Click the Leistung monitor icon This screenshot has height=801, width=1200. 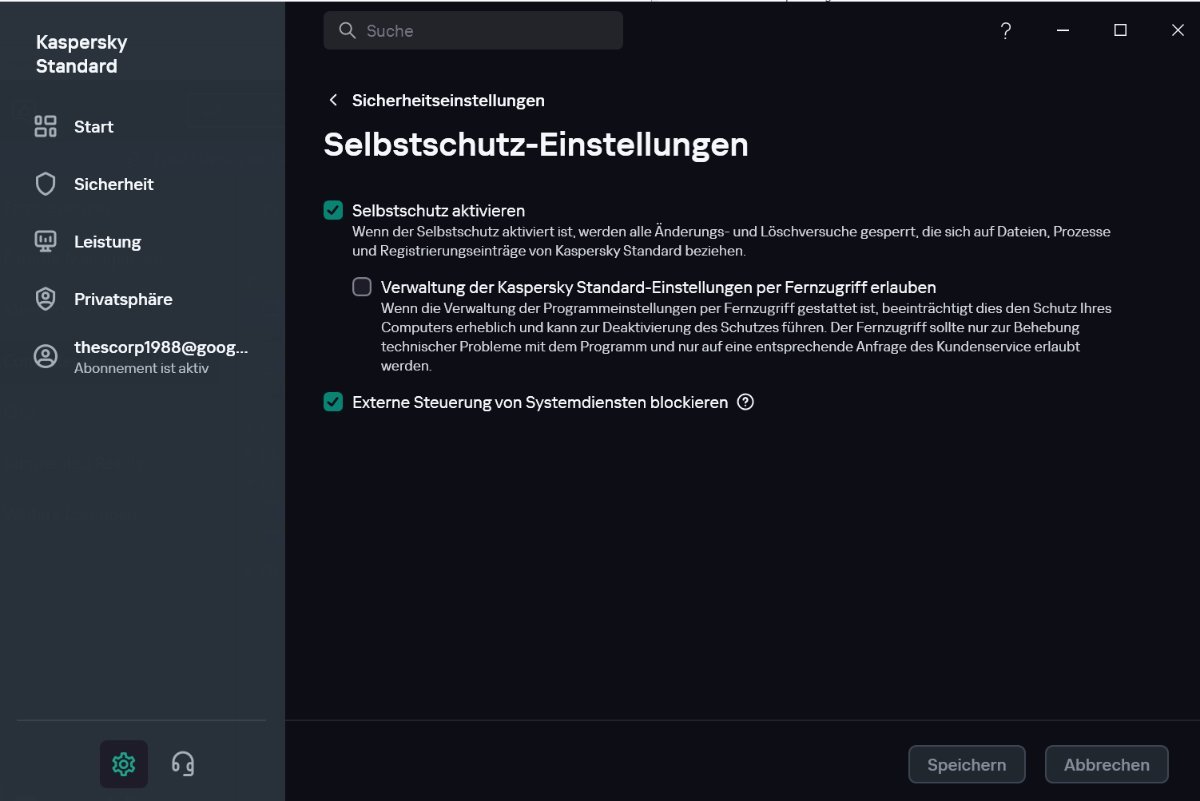click(46, 241)
